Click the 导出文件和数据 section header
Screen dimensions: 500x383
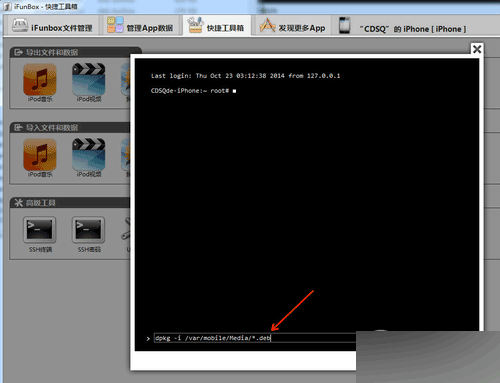pos(76,52)
